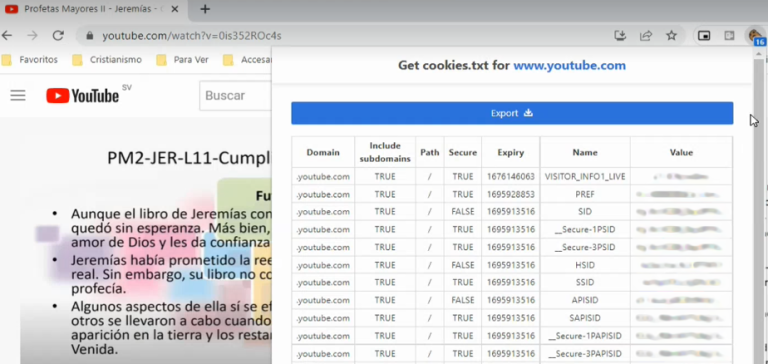
Task: Open the Para Ver bookmarks folder
Action: [183, 60]
